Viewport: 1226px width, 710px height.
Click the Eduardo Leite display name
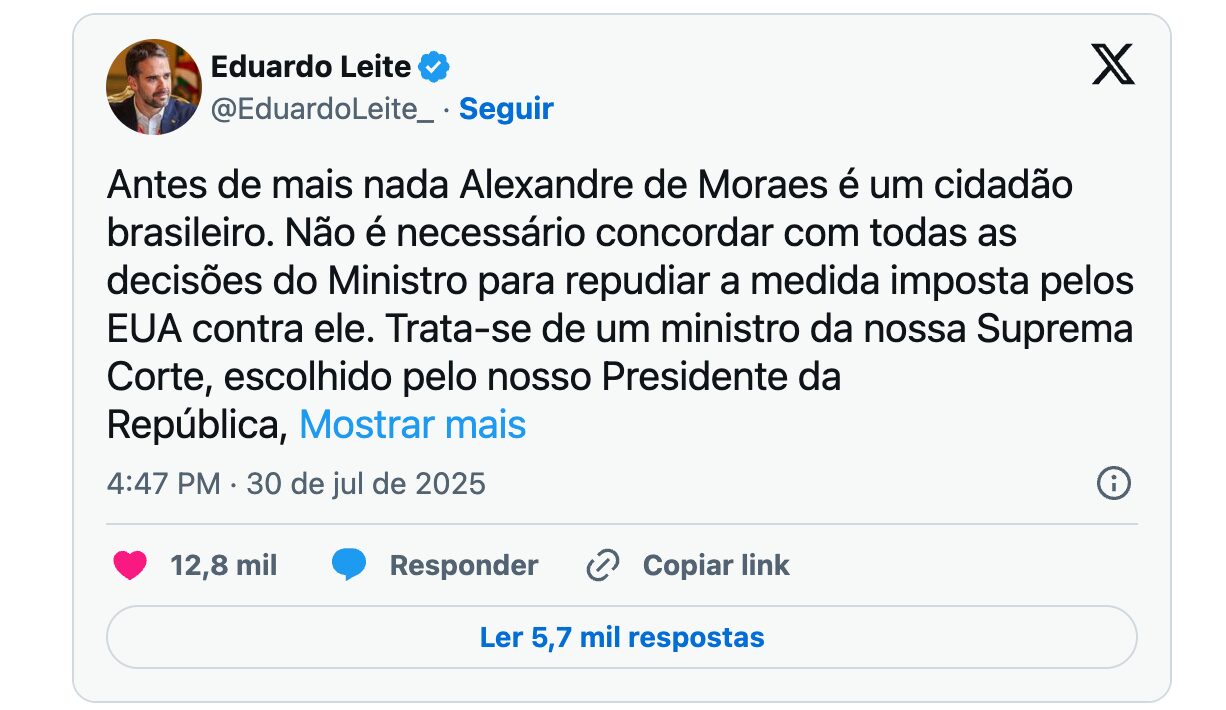311,67
